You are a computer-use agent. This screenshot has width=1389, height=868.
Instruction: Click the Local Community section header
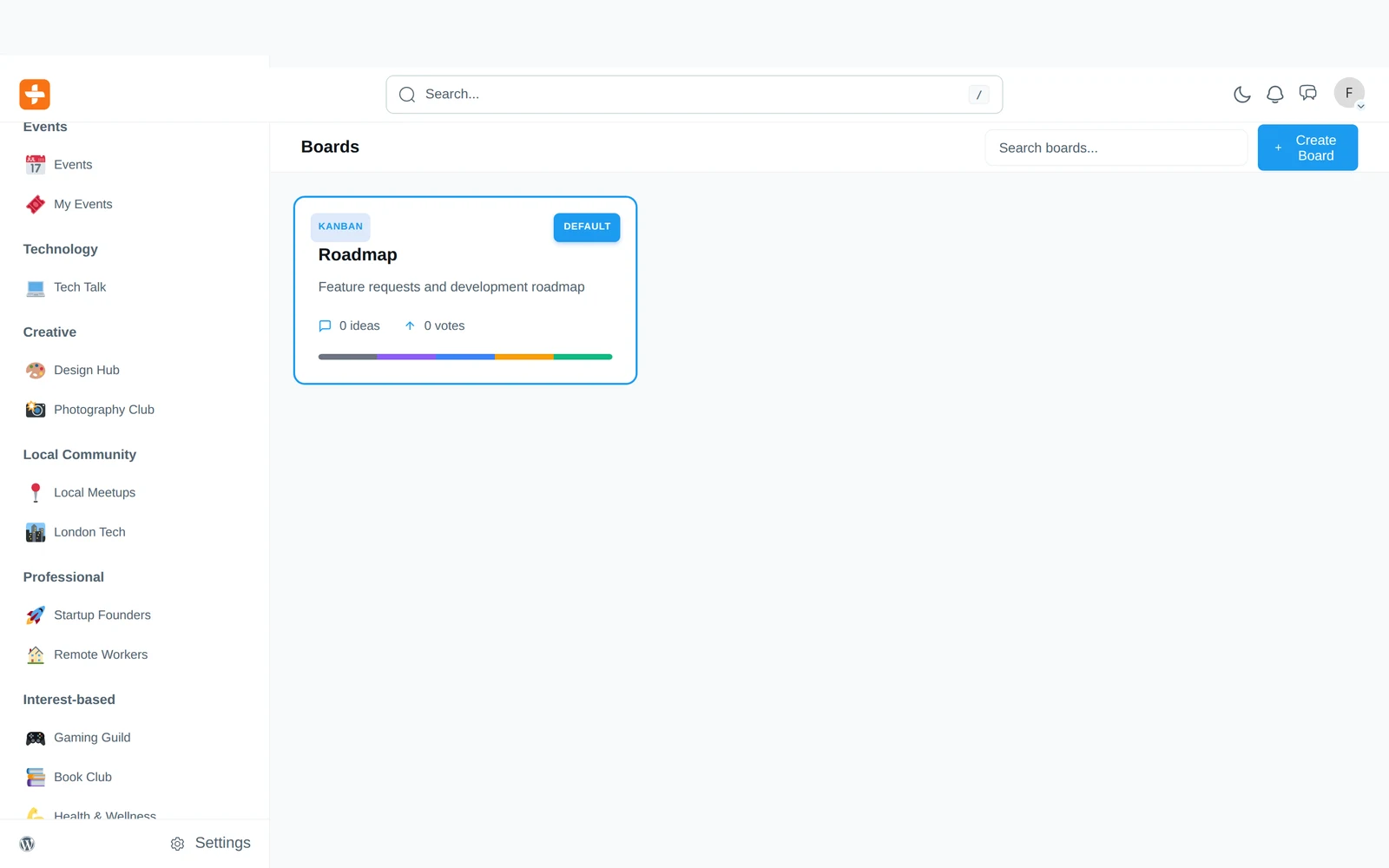coord(80,455)
